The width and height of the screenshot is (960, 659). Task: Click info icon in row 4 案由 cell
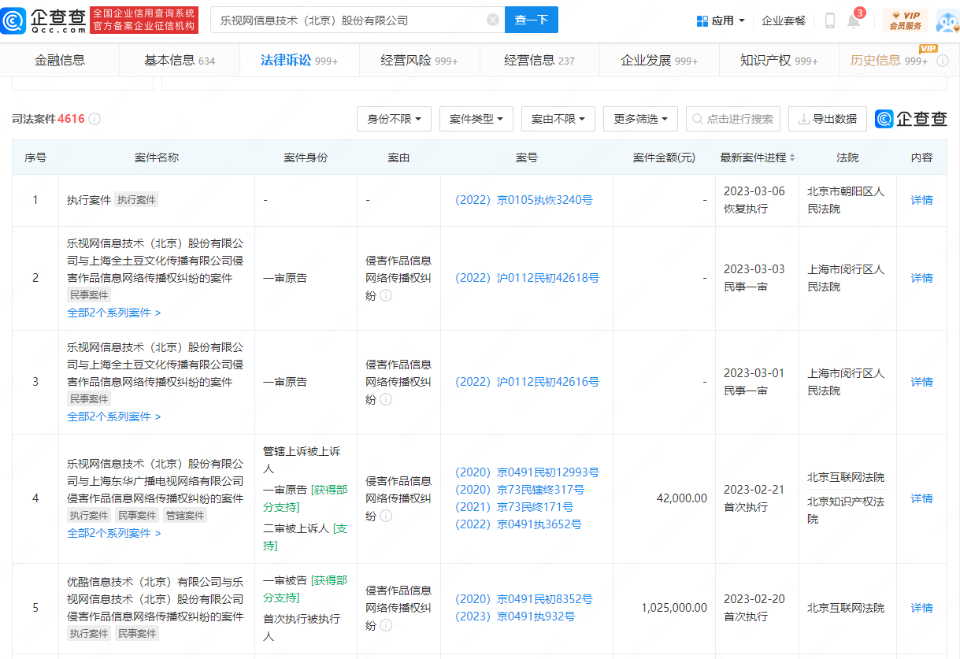click(x=386, y=516)
